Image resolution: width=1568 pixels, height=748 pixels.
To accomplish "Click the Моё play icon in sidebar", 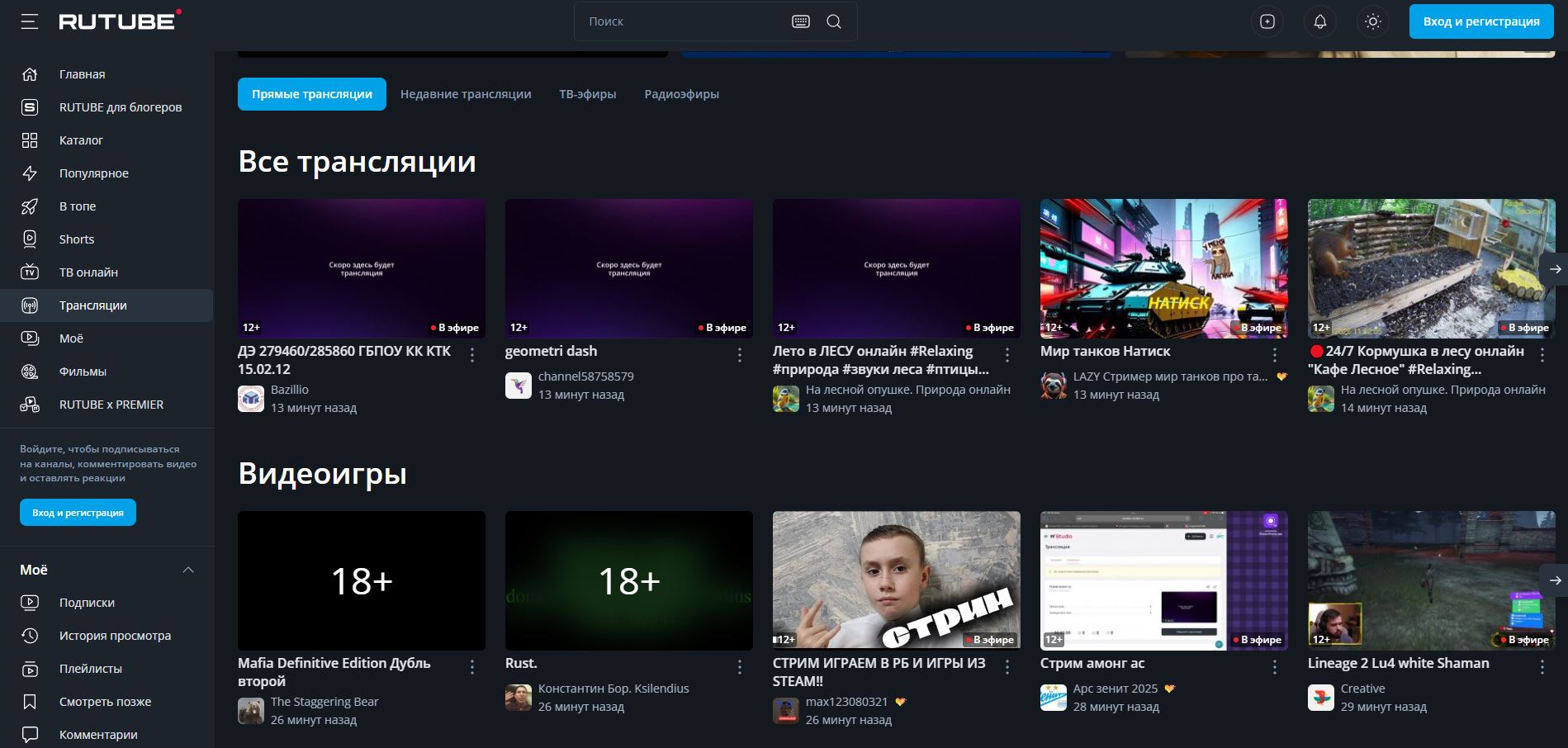I will pyautogui.click(x=30, y=338).
